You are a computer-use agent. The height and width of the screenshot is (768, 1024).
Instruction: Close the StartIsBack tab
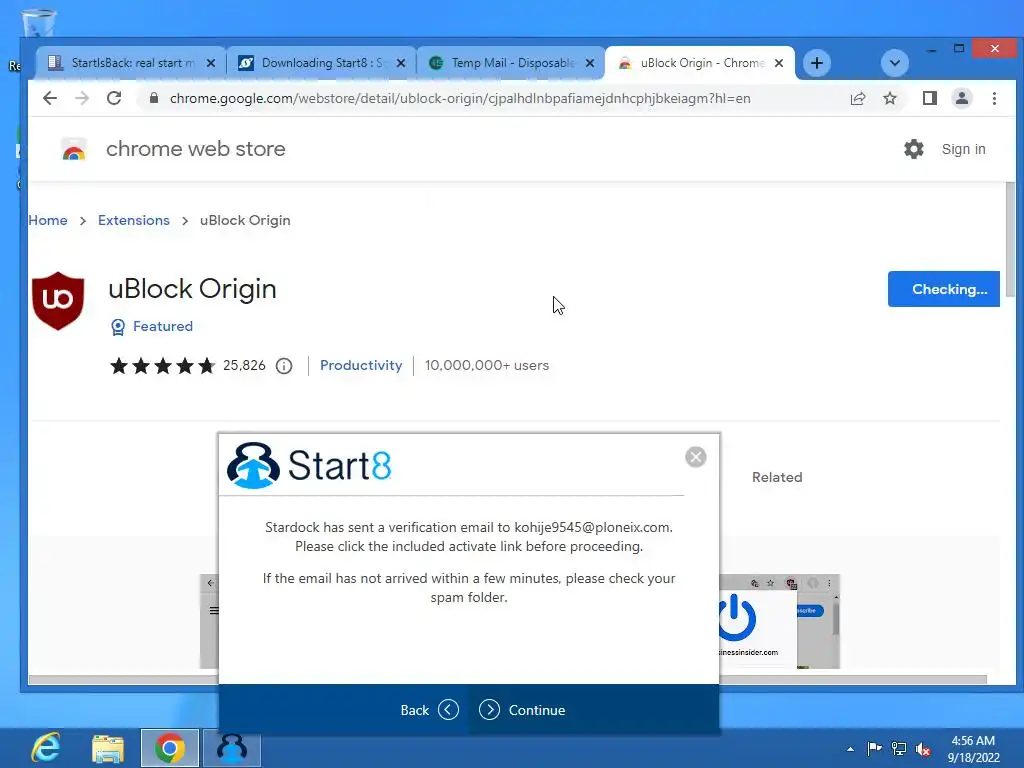[x=210, y=63]
